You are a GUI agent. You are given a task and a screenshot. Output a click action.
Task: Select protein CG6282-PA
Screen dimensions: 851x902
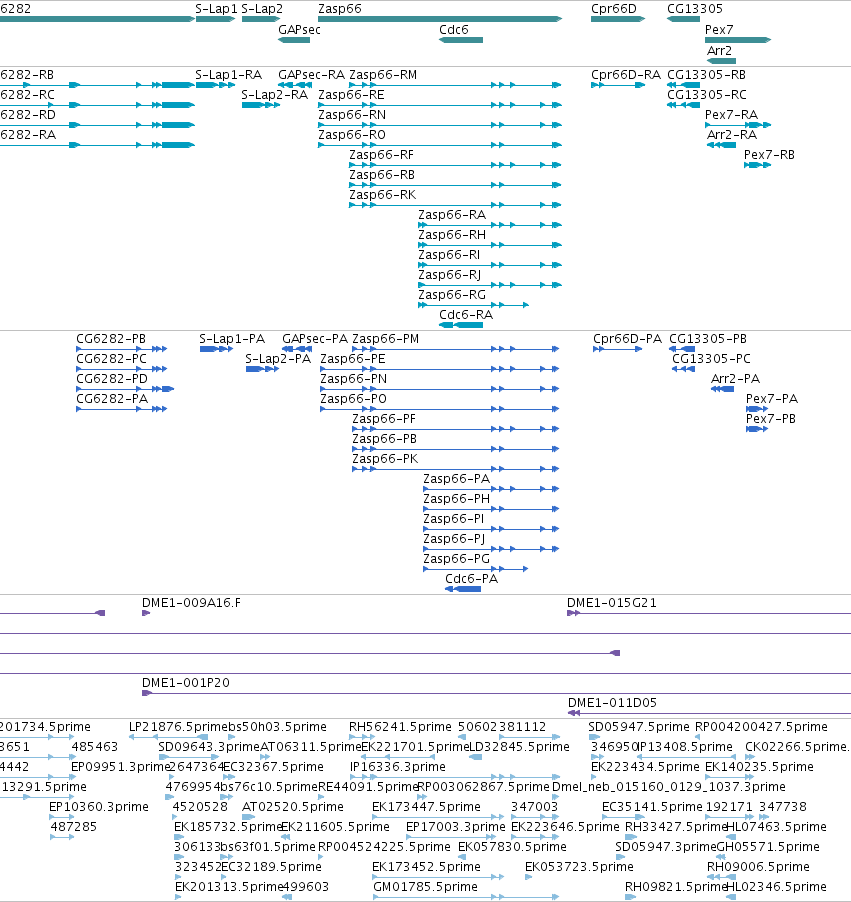pos(121,409)
